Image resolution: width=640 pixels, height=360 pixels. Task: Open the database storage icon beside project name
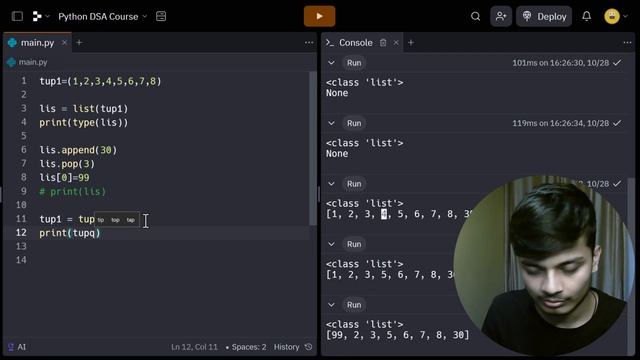(161, 16)
